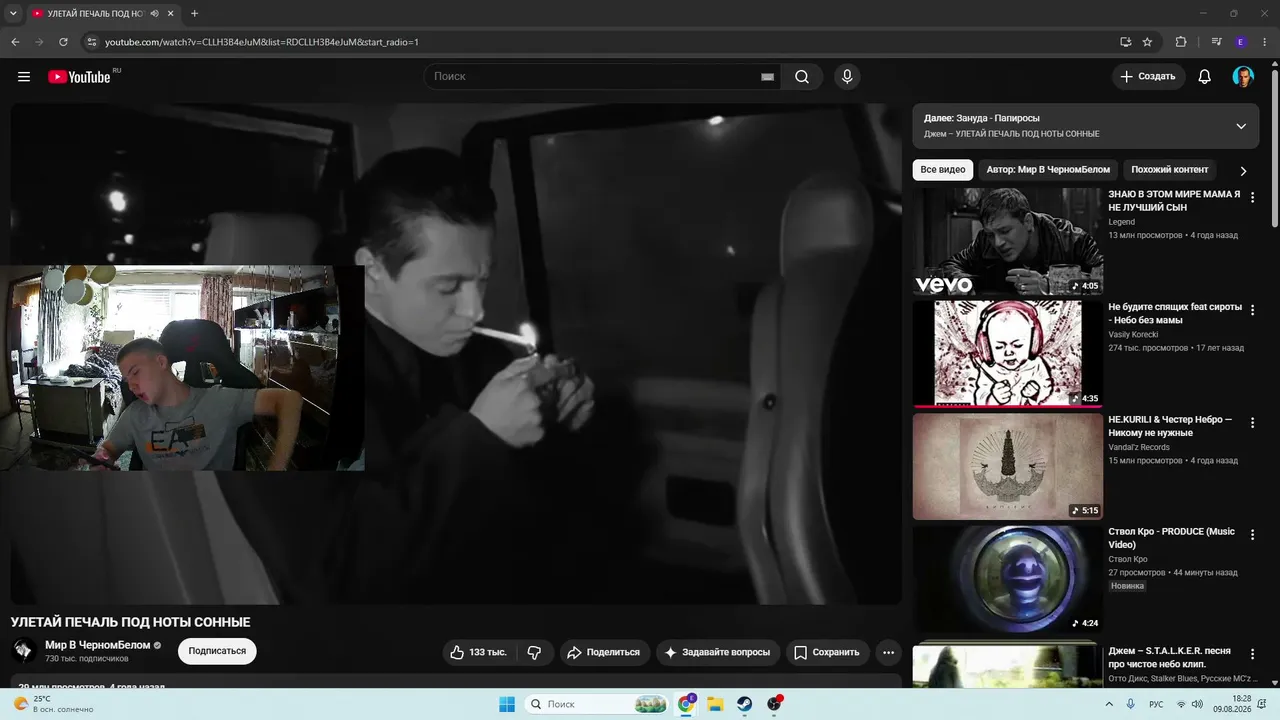Save the video with Сохранить button
The image size is (1280, 720).
(827, 652)
